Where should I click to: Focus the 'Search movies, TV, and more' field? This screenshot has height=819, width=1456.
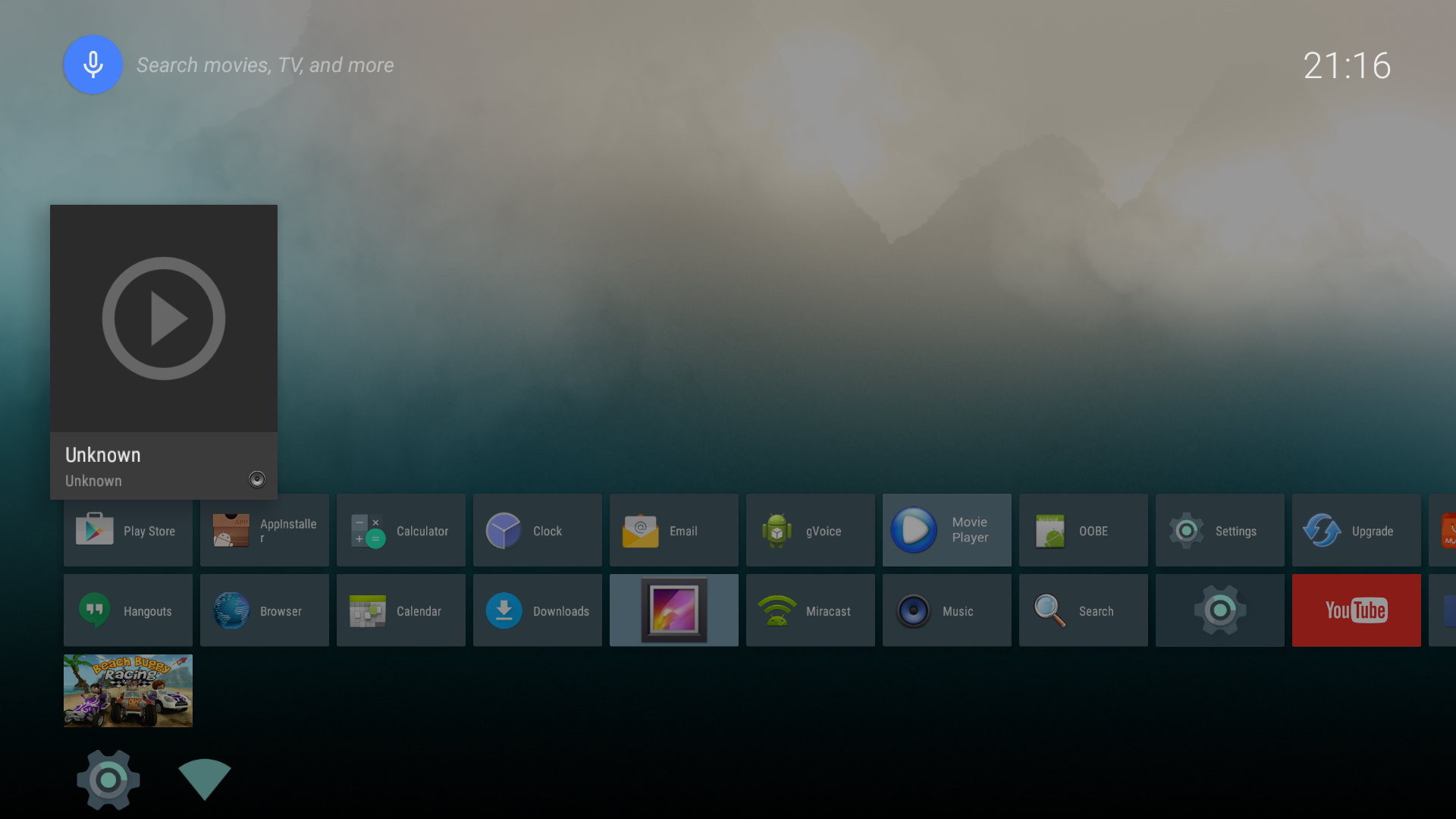pos(265,65)
